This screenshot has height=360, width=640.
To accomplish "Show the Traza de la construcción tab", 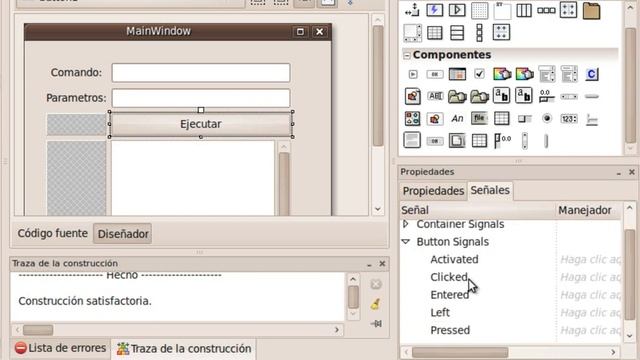I will [x=184, y=349].
